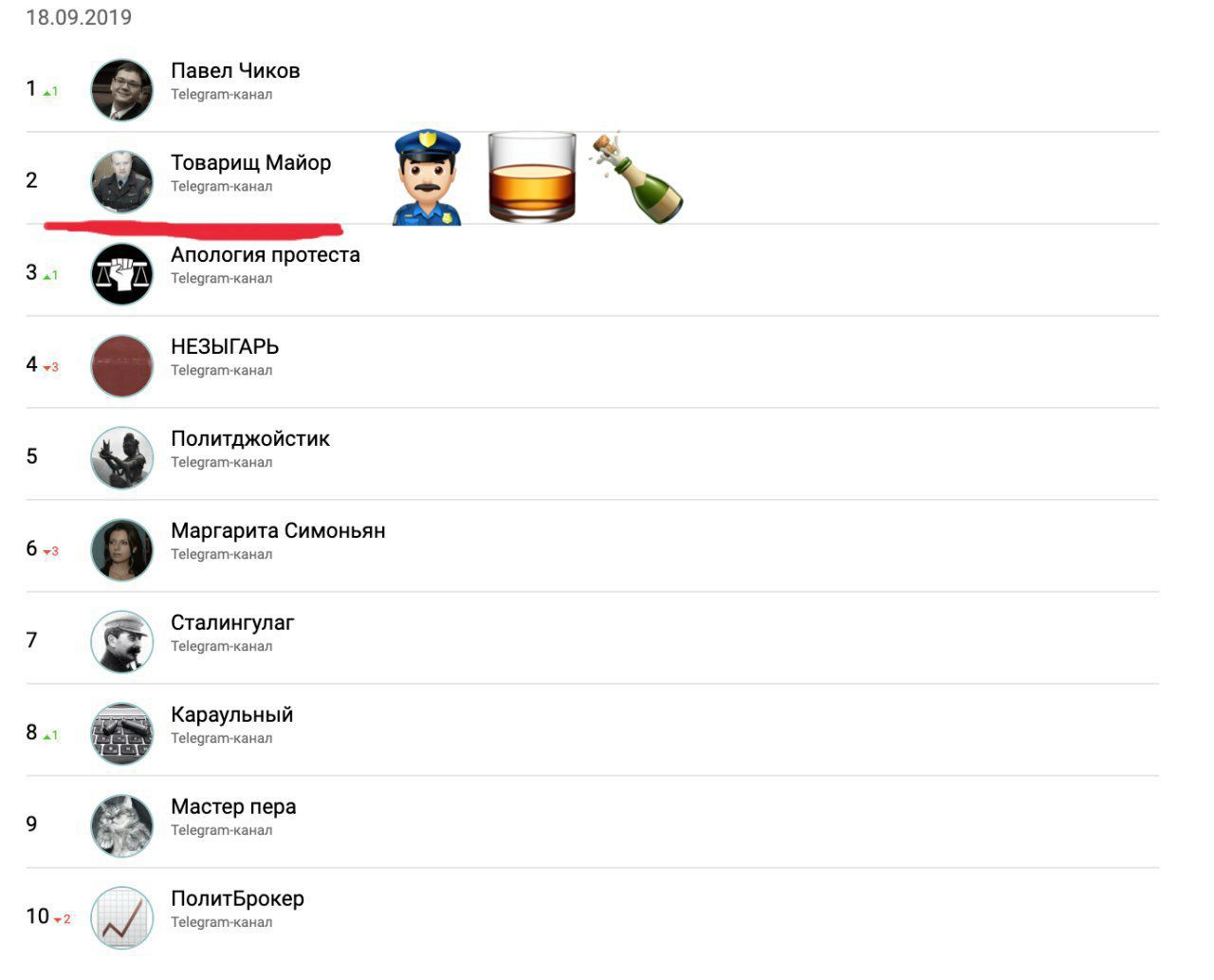Click Маргарита Симоньян profile photo
1214x980 pixels.
[x=121, y=550]
